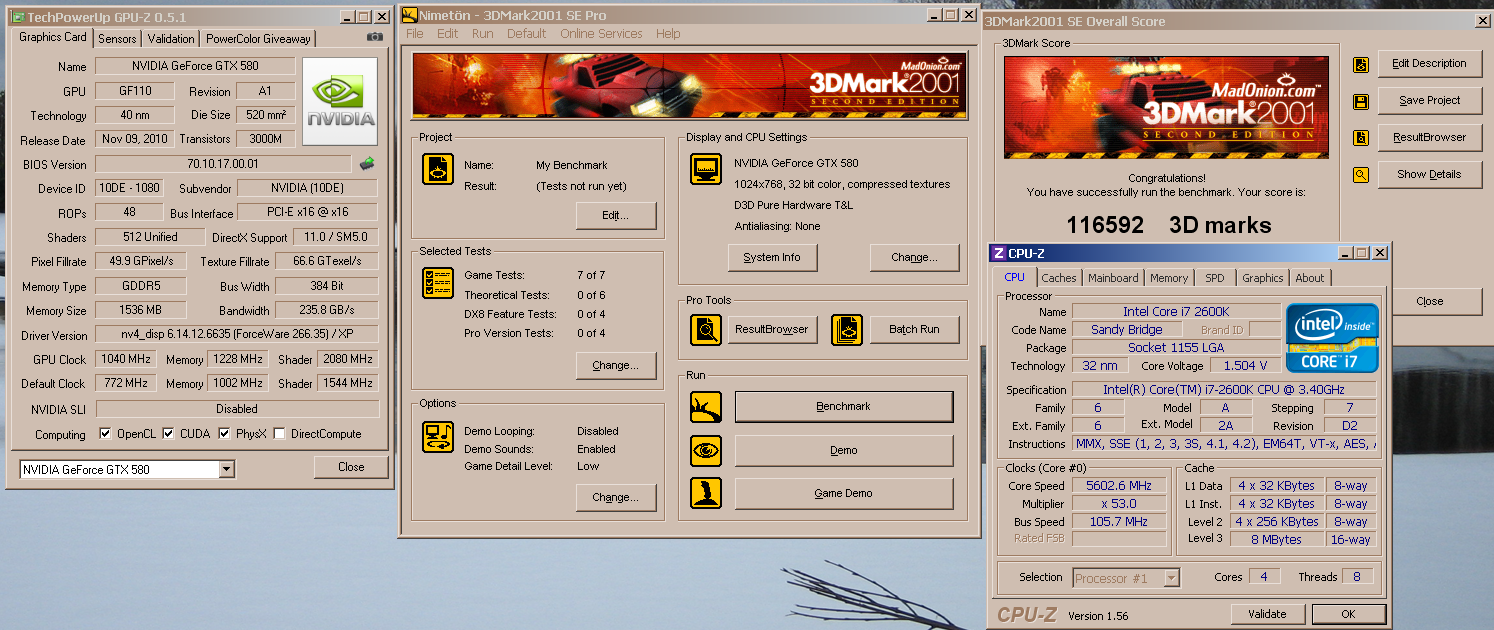Click the BIOS Version field in GPU-Z

pos(223,164)
